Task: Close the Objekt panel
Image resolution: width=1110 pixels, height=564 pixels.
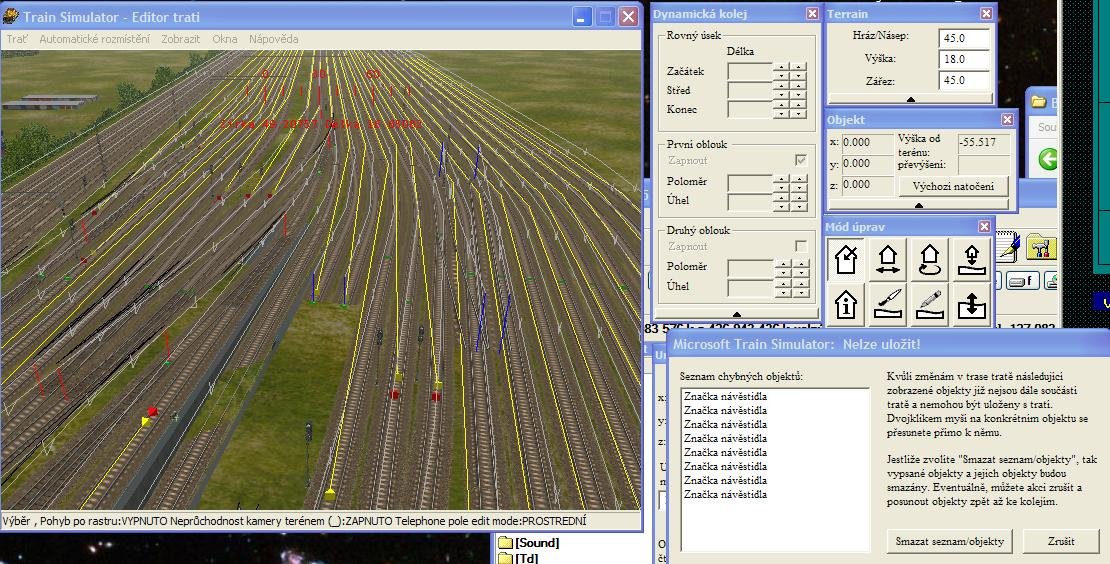Action: pyautogui.click(x=1007, y=120)
